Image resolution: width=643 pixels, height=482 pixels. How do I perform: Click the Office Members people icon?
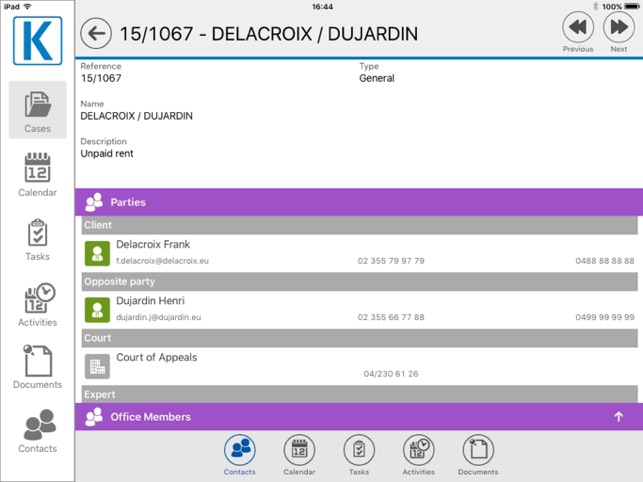[94, 417]
